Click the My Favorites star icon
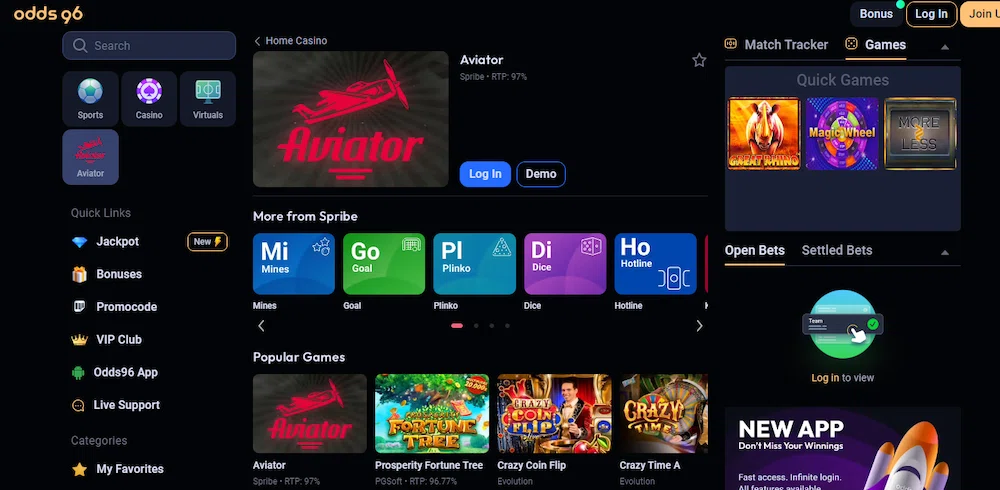 click(x=79, y=470)
